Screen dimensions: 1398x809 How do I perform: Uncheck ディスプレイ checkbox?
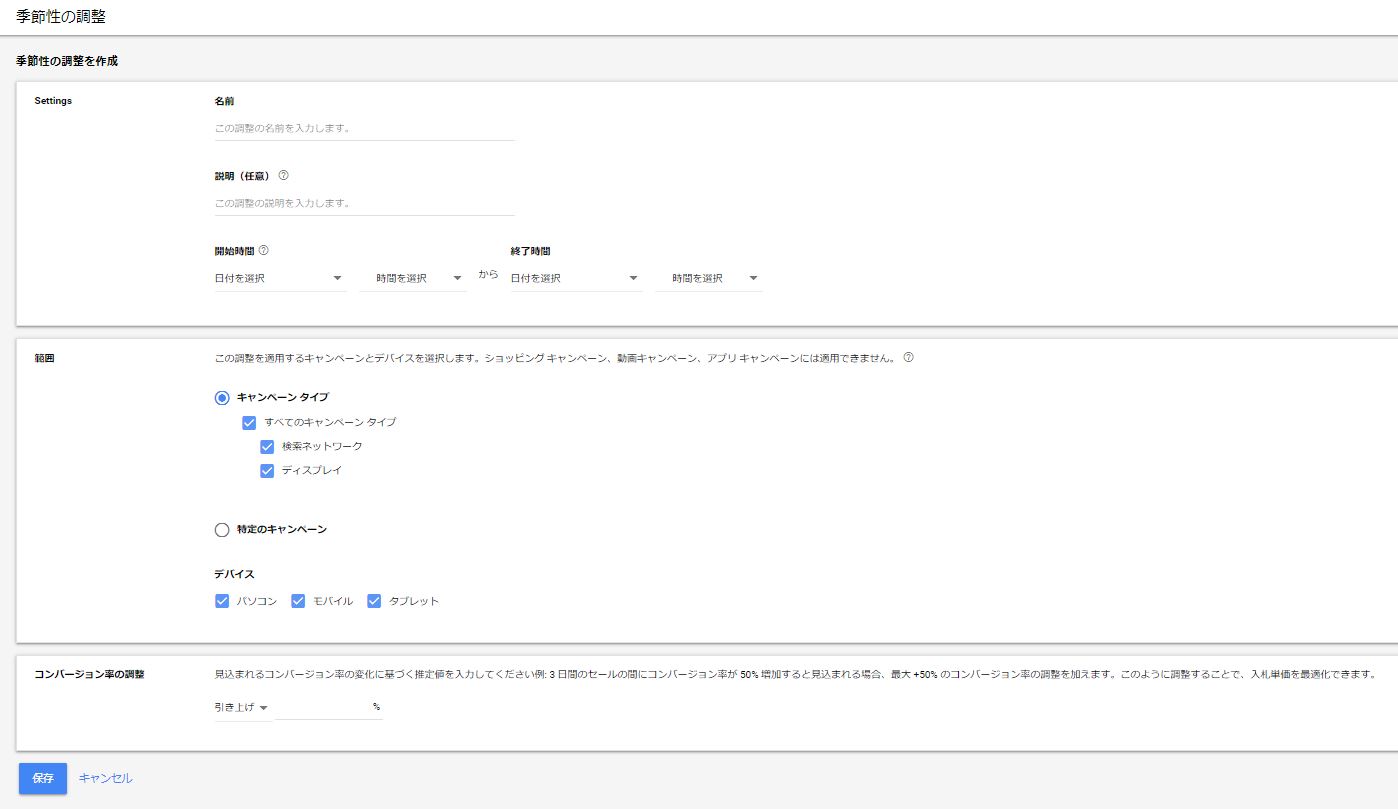pos(267,470)
